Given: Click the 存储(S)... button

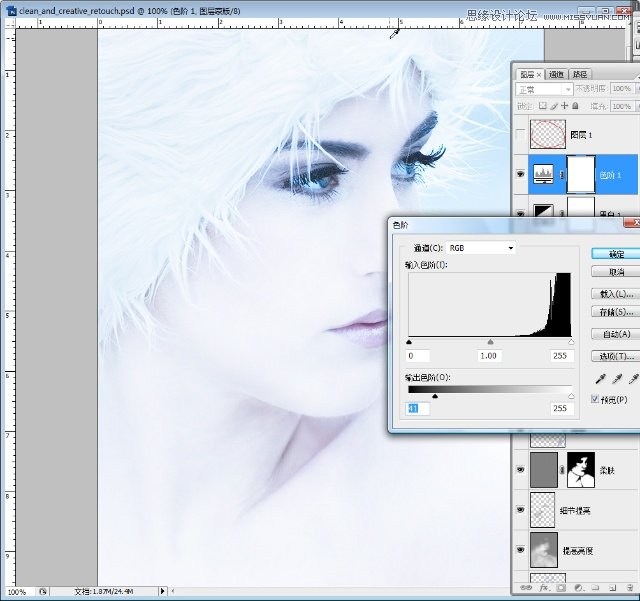Looking at the screenshot, I should [616, 312].
